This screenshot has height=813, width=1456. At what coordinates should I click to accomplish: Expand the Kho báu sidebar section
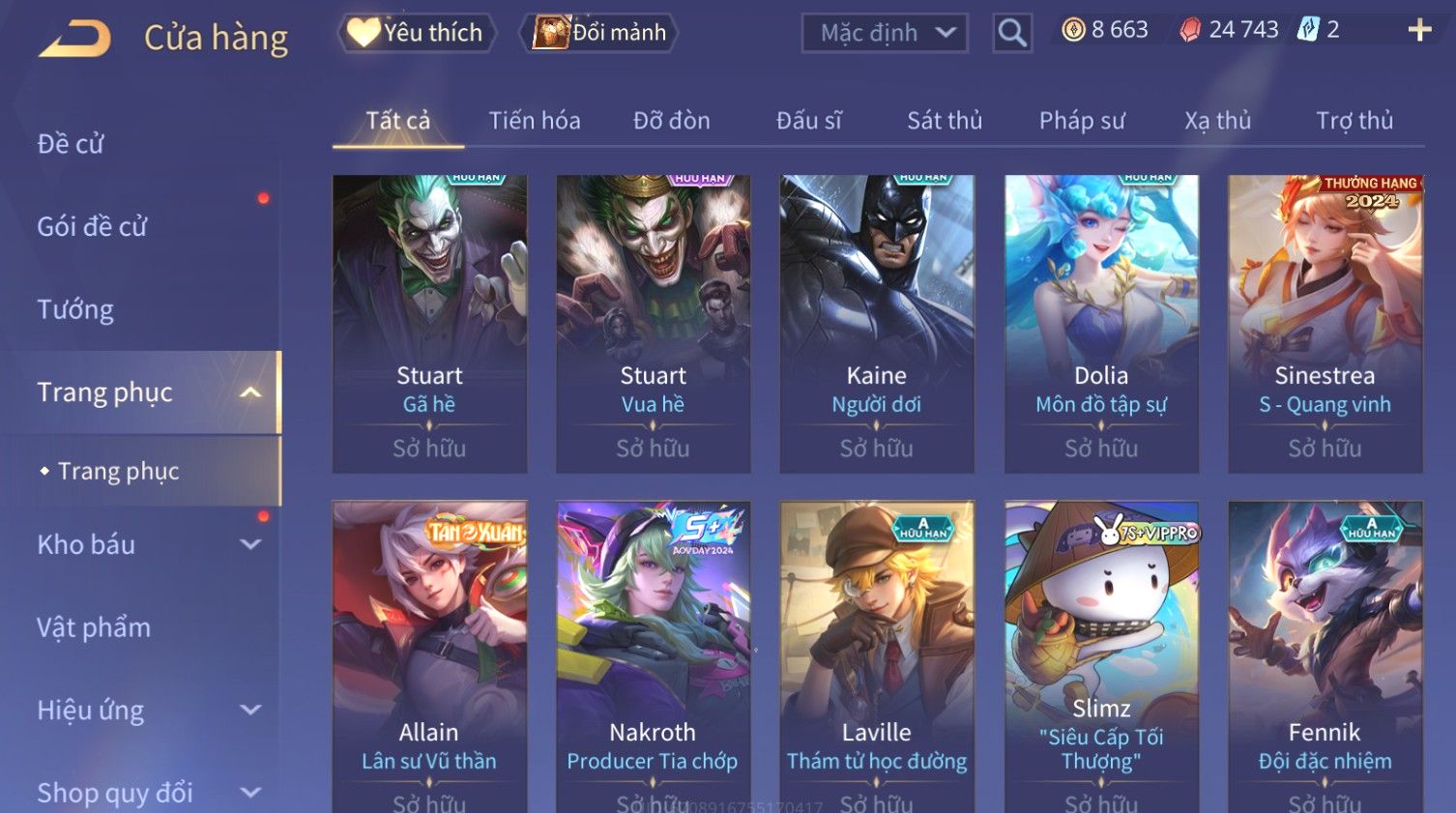coord(250,544)
